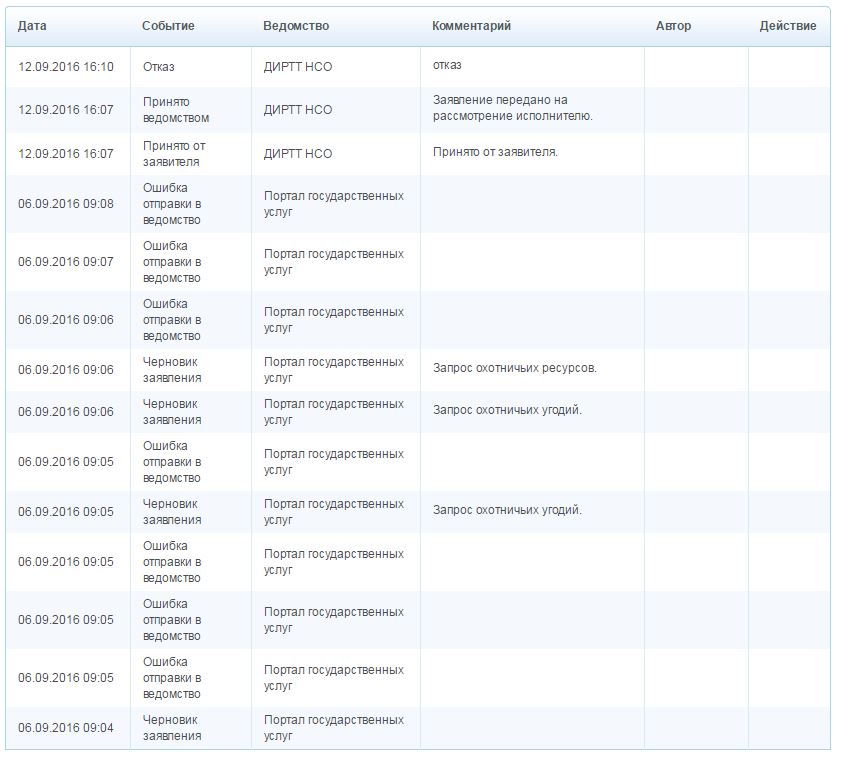Click the Отказ event cell
The height and width of the screenshot is (757, 842).
[x=159, y=67]
